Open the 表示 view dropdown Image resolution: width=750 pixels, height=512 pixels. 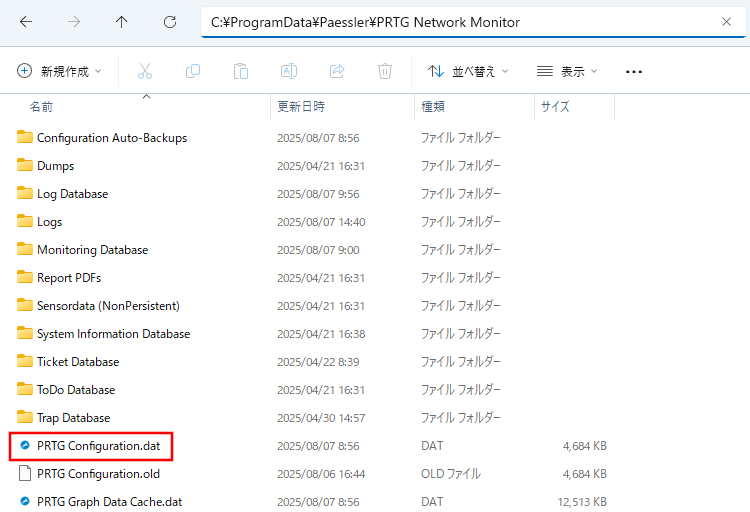(x=567, y=71)
